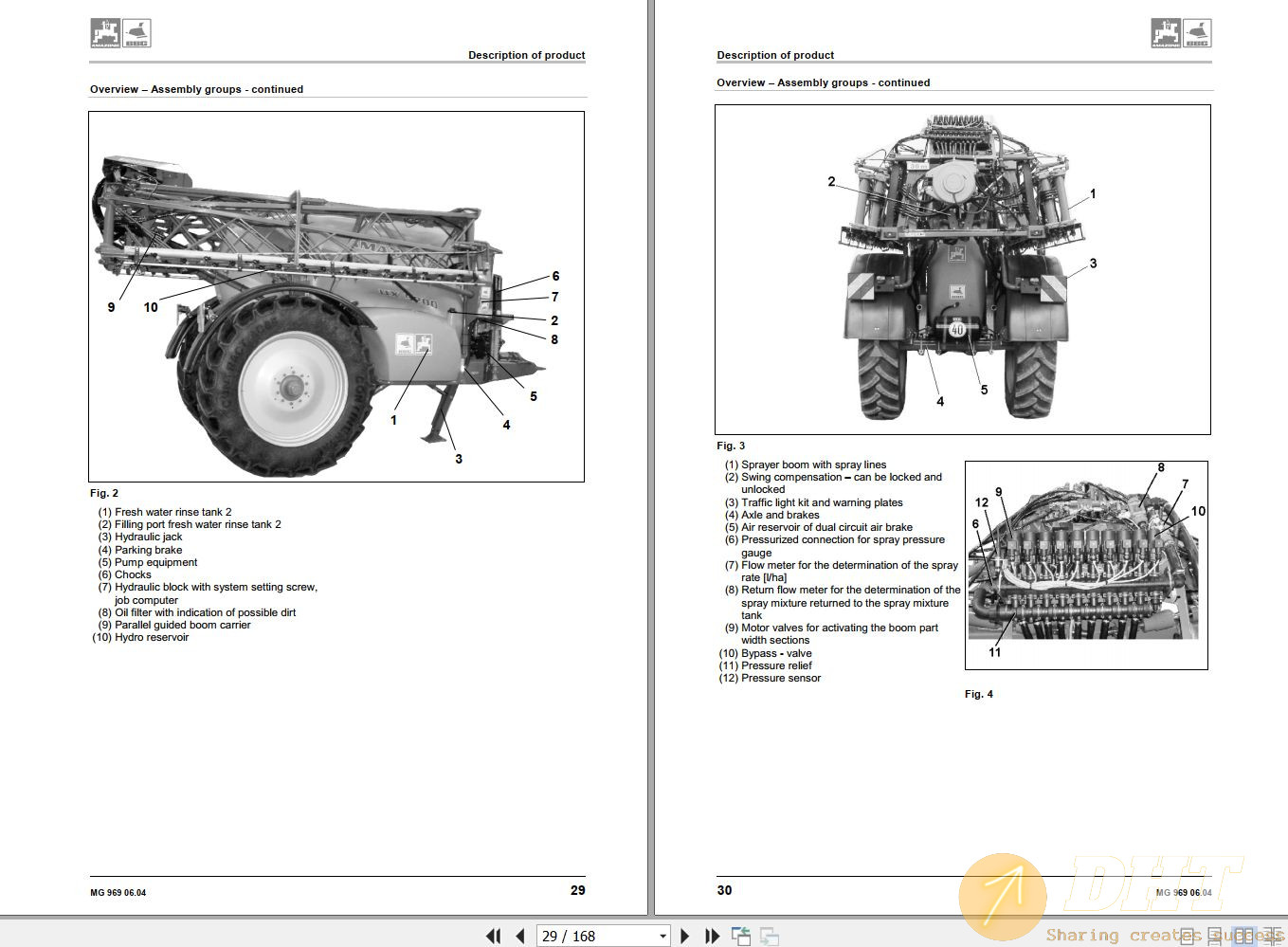Screen dimensions: 1288x947
Task: Click '(5) Pump equipment' line
Action: click(x=148, y=562)
